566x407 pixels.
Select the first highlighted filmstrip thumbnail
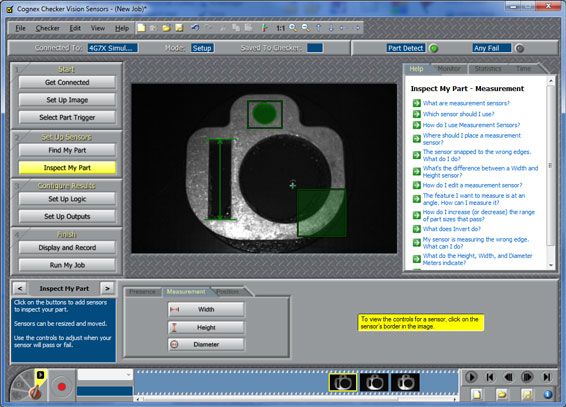pos(343,382)
